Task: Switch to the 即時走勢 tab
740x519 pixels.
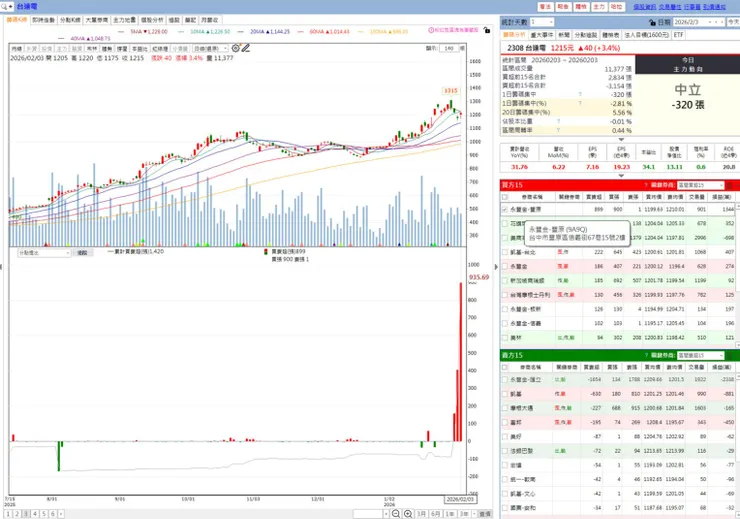Action: tap(43, 20)
